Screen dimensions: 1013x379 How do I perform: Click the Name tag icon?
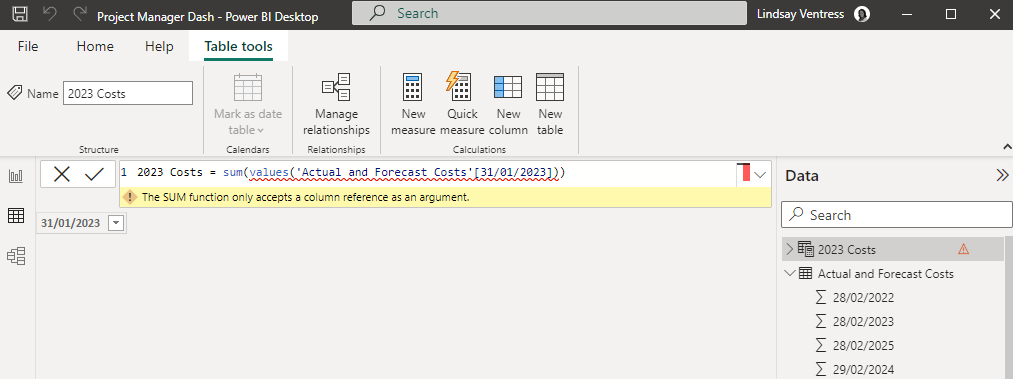(15, 94)
